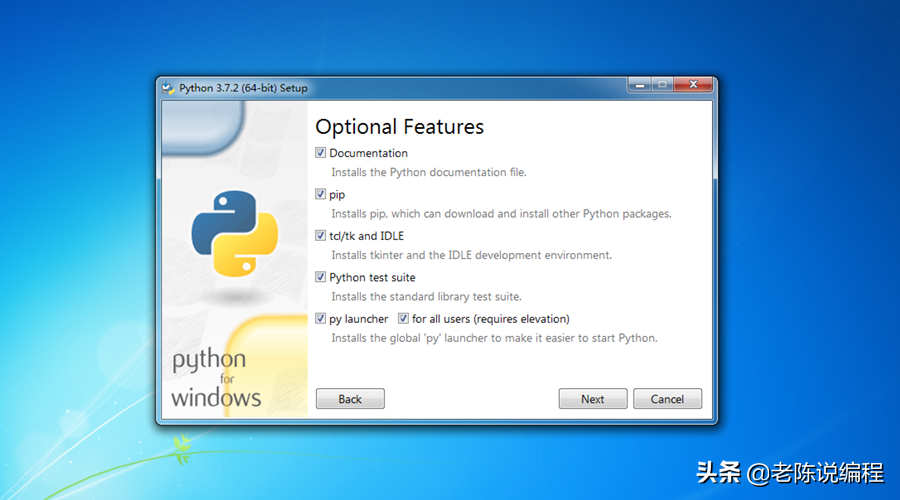The width and height of the screenshot is (900, 500).
Task: Toggle the py launcher checkbox
Action: (320, 318)
